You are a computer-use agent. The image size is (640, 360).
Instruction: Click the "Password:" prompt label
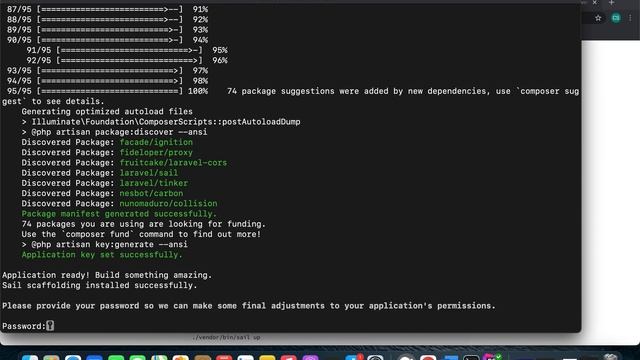(x=24, y=326)
